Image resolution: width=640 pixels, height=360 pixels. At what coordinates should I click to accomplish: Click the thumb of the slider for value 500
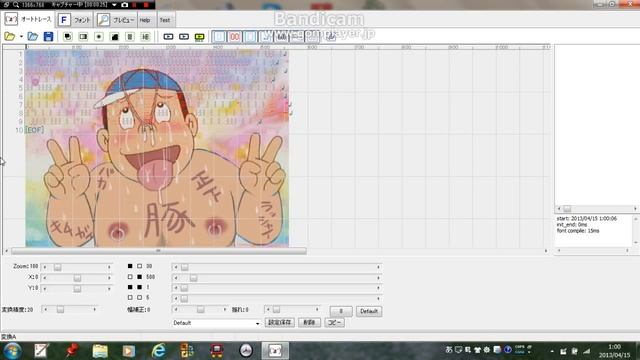[x=193, y=278]
